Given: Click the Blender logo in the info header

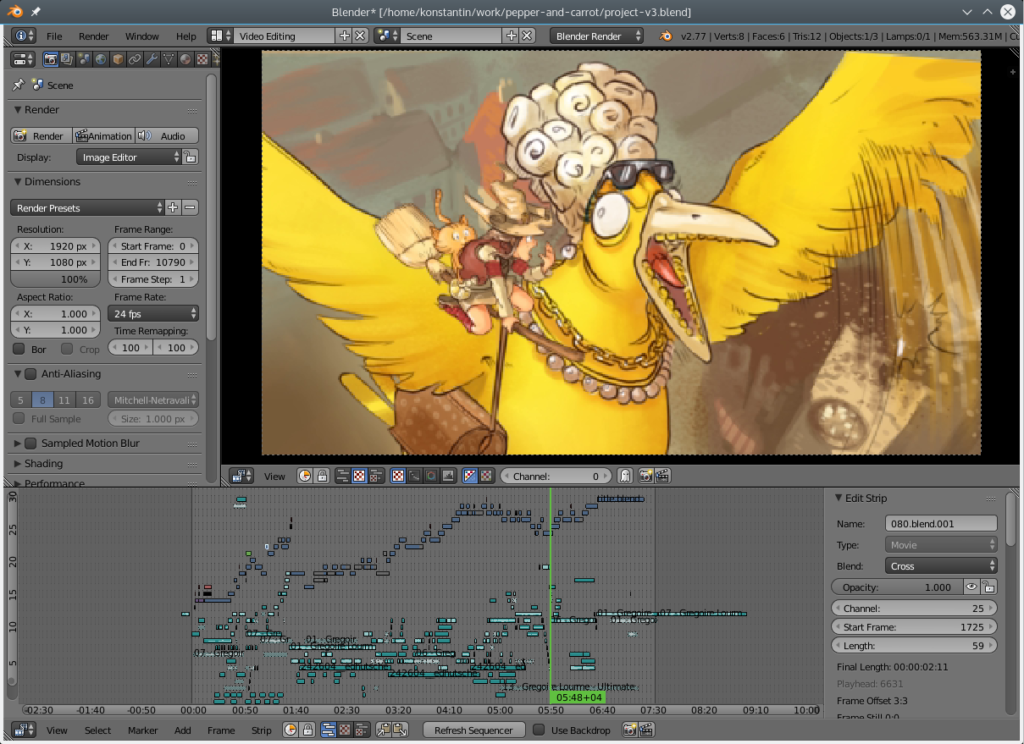Looking at the screenshot, I should 665,36.
